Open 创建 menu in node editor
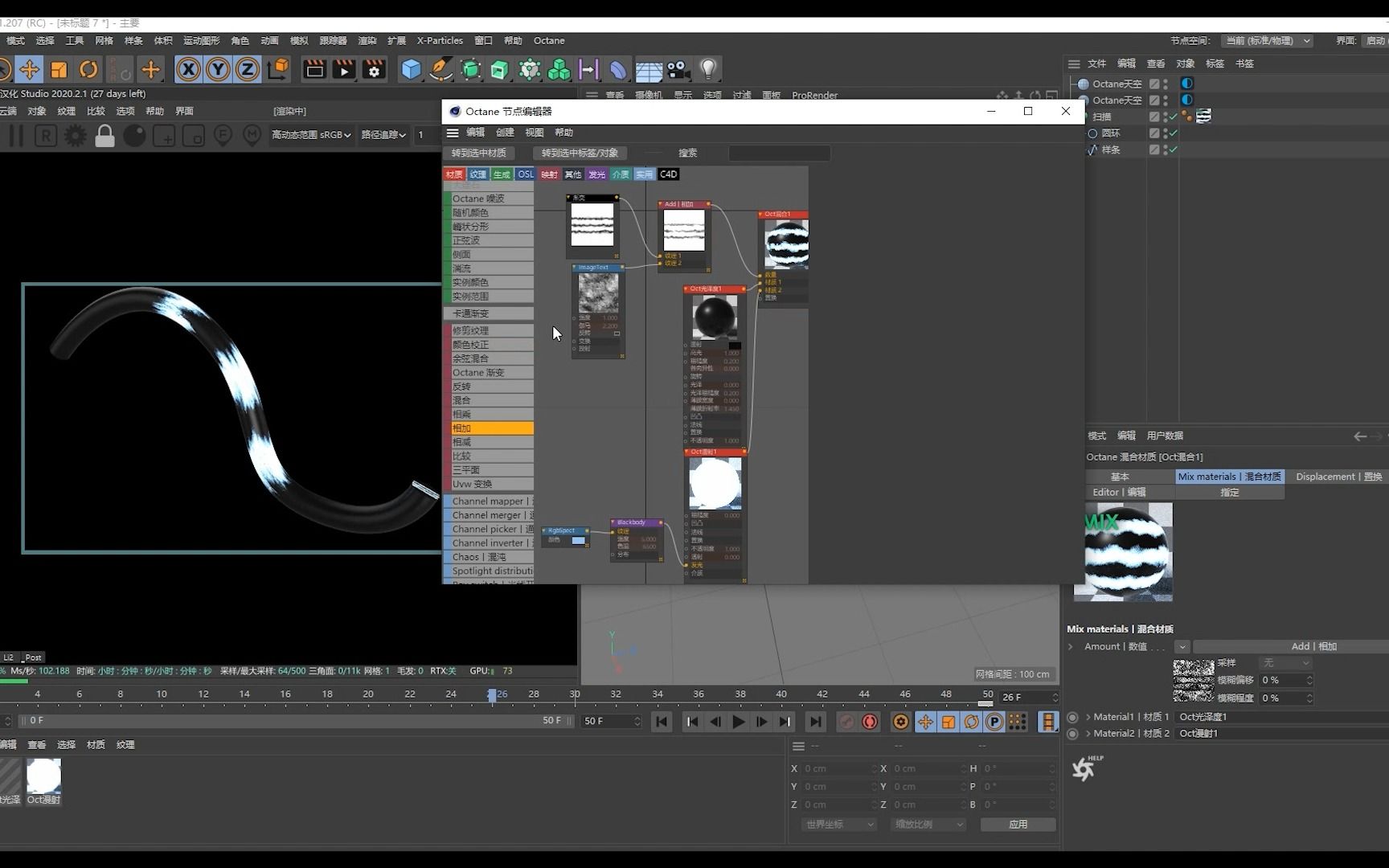The width and height of the screenshot is (1389, 868). (x=505, y=133)
